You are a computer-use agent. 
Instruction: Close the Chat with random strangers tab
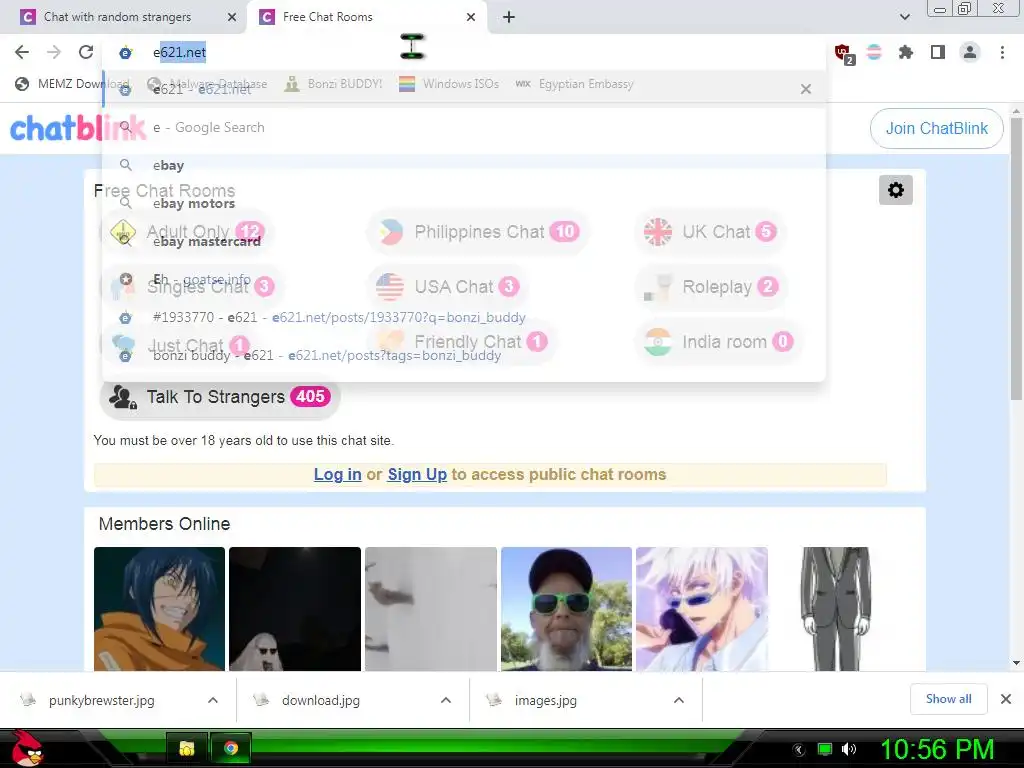[232, 17]
